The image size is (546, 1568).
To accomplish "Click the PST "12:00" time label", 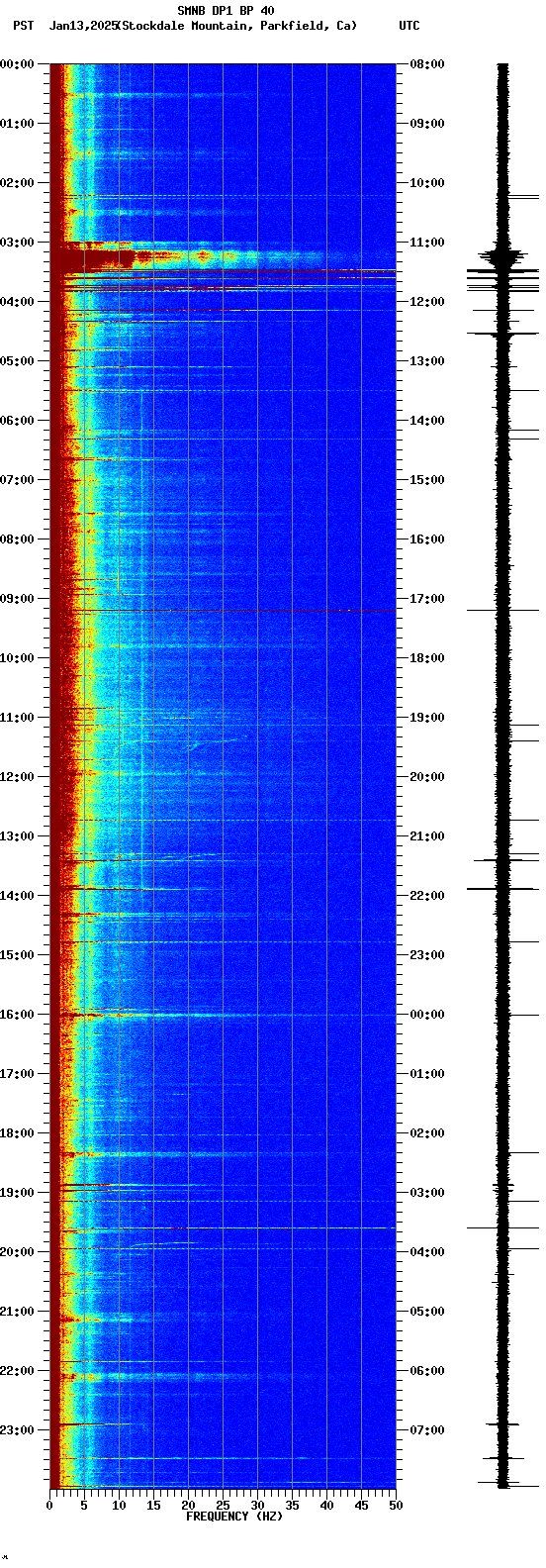I will coord(17,777).
